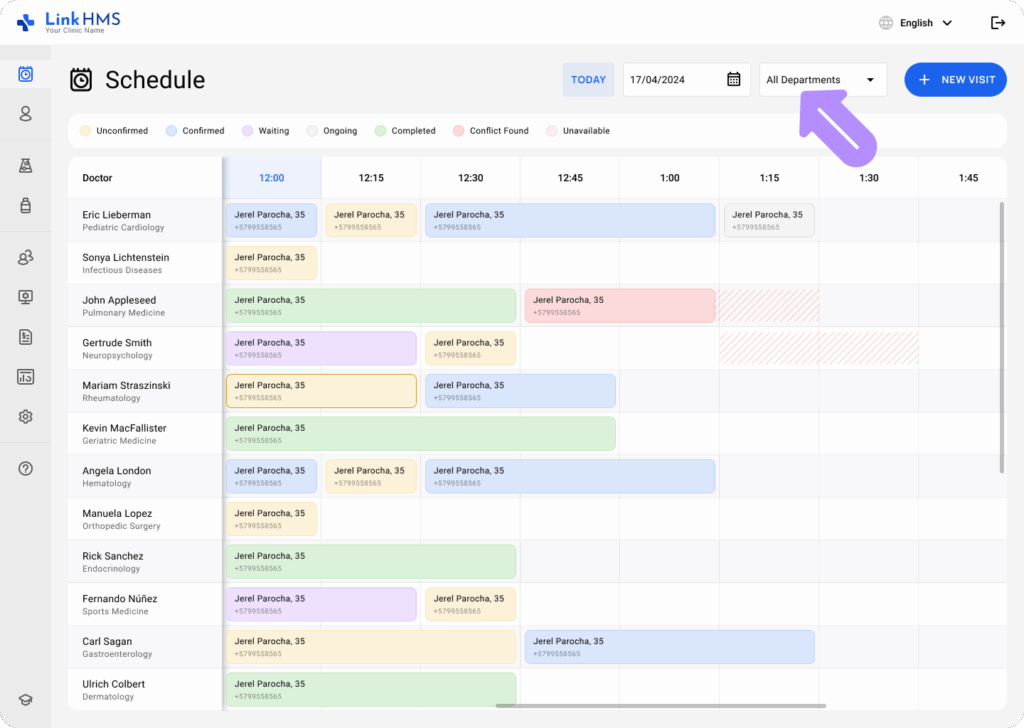Open the reports dashboard icon in sidebar

26,377
